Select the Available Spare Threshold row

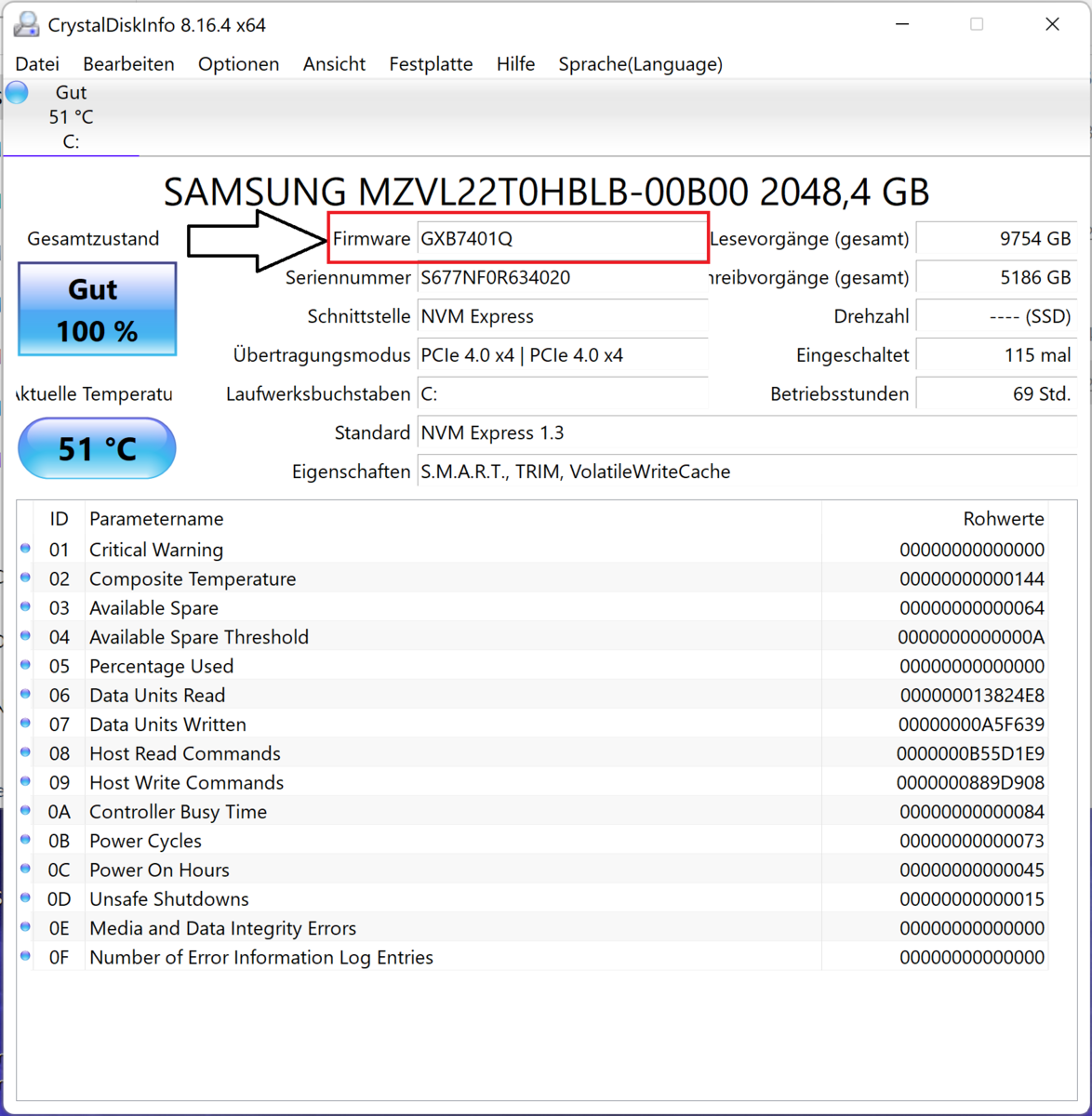coord(532,637)
